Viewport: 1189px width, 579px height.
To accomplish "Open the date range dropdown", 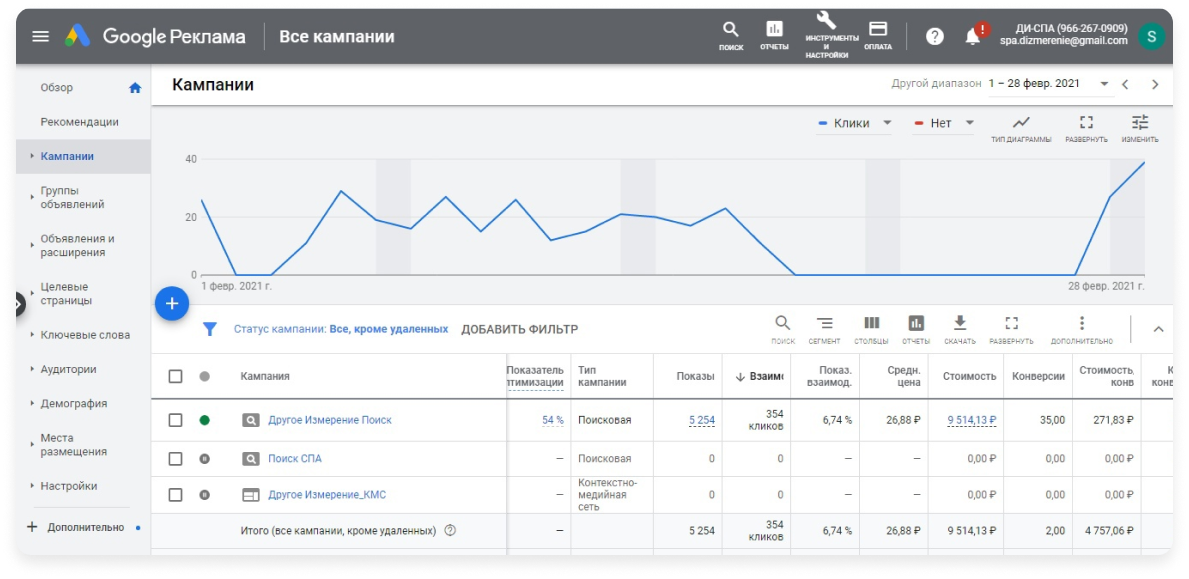I will (x=1050, y=84).
